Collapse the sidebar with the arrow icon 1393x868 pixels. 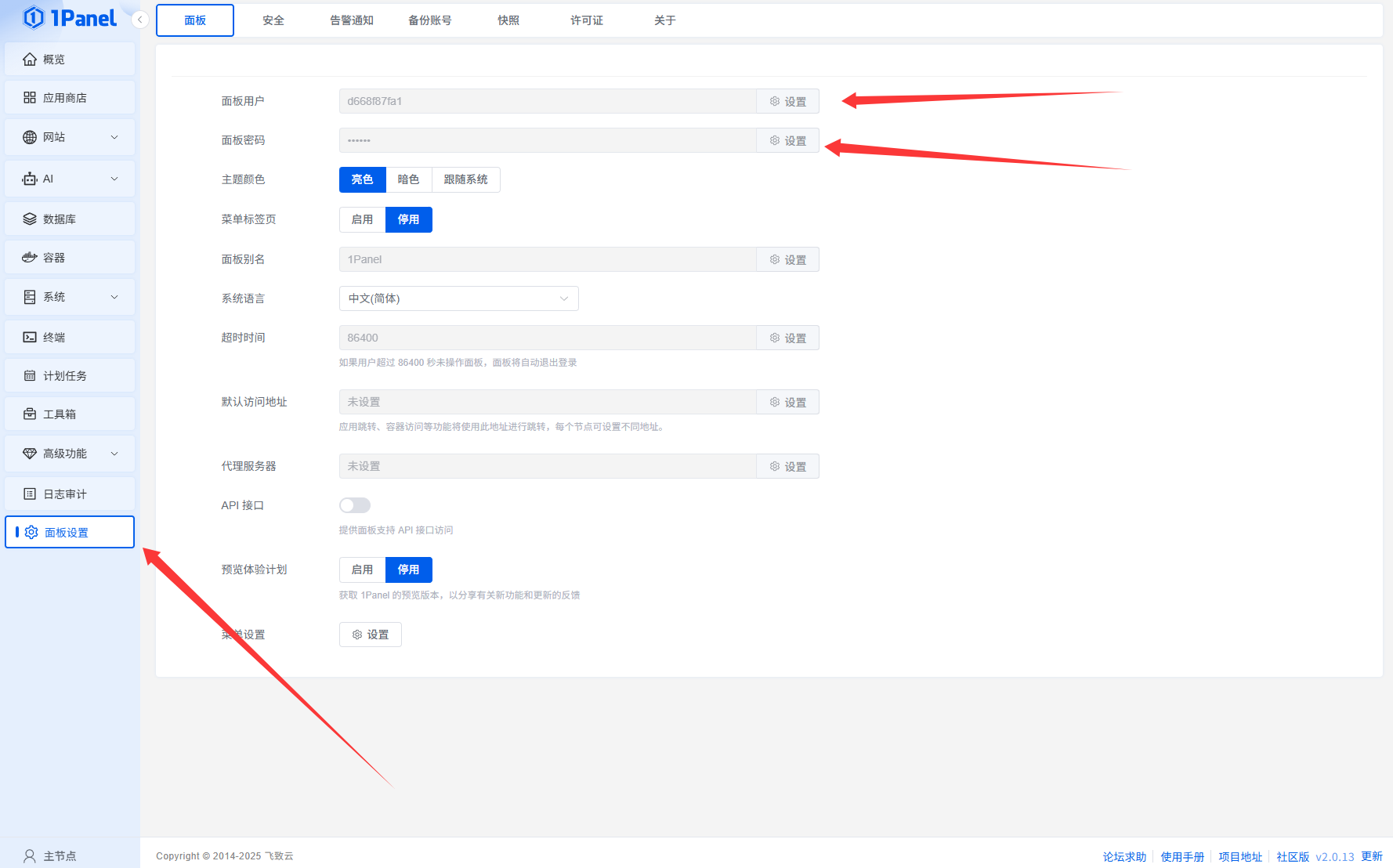tap(140, 20)
